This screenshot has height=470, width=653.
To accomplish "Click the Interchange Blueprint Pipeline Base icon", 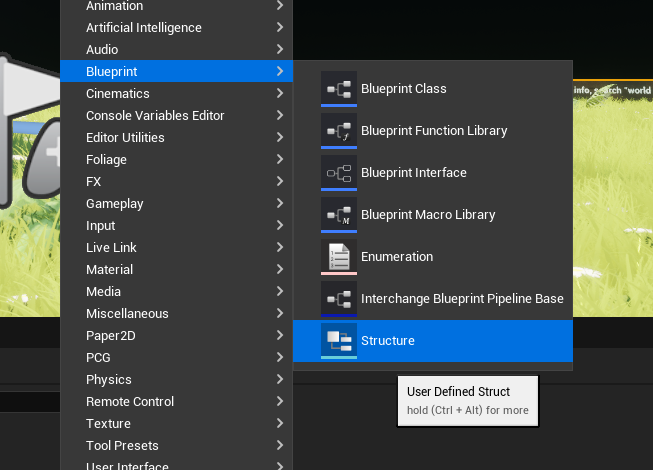I will pos(338,298).
